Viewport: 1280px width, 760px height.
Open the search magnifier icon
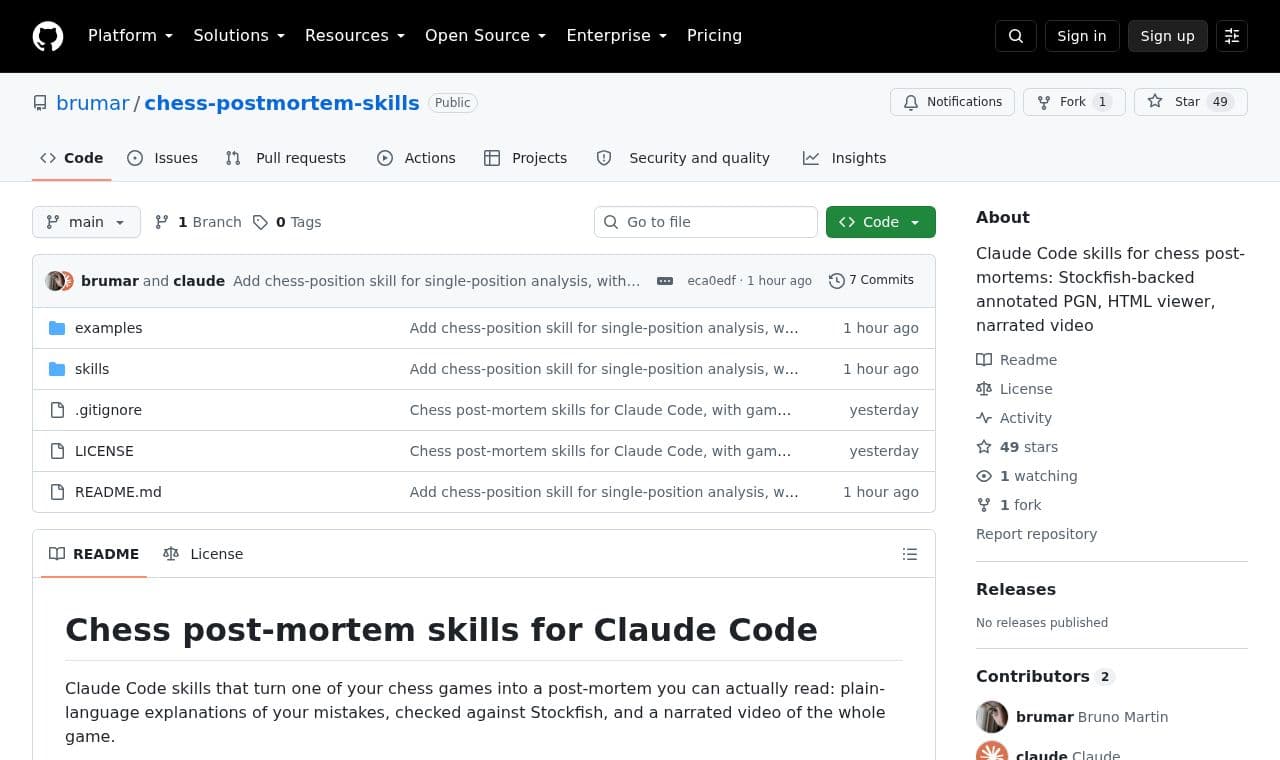click(x=1016, y=36)
